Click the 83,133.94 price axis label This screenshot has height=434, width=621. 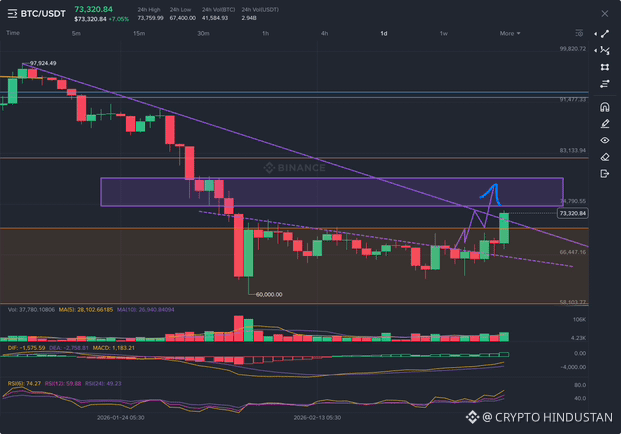pyautogui.click(x=573, y=150)
